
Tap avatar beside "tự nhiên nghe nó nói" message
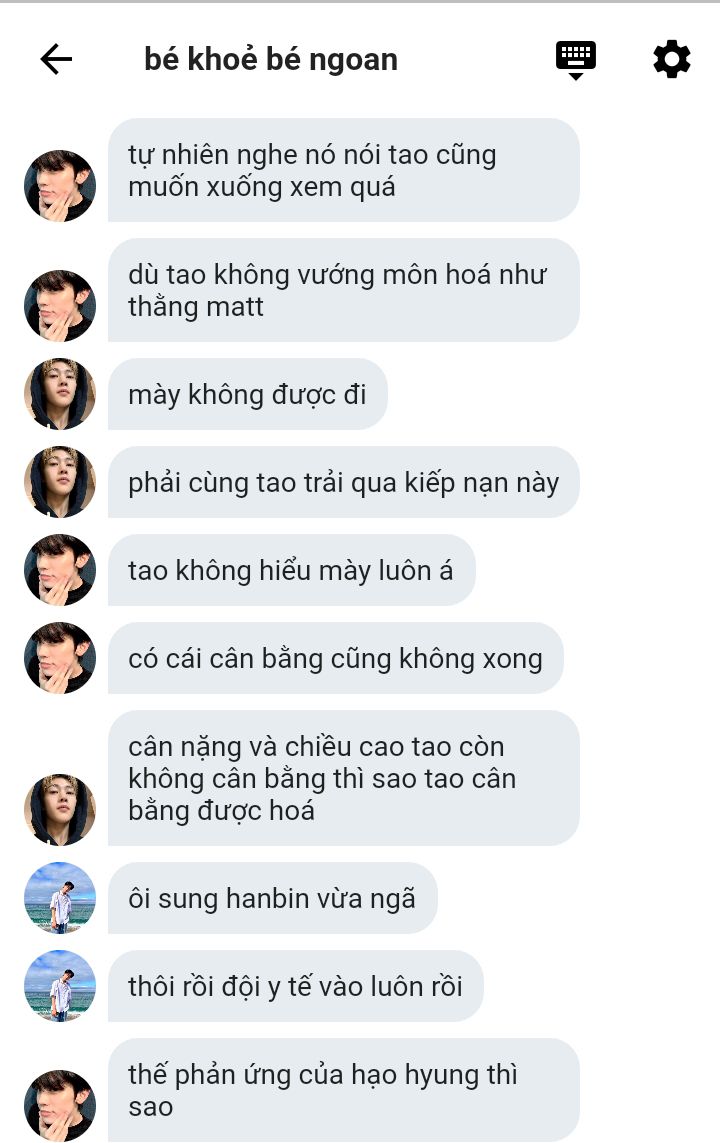pyautogui.click(x=60, y=186)
